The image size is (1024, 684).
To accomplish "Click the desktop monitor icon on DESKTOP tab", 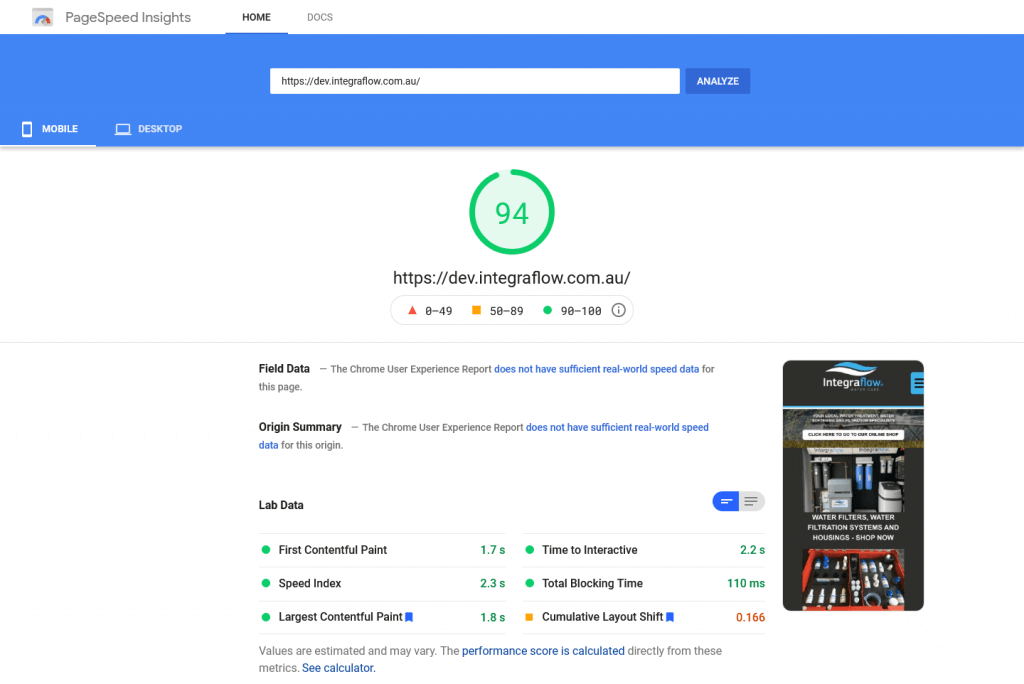I will pyautogui.click(x=122, y=128).
